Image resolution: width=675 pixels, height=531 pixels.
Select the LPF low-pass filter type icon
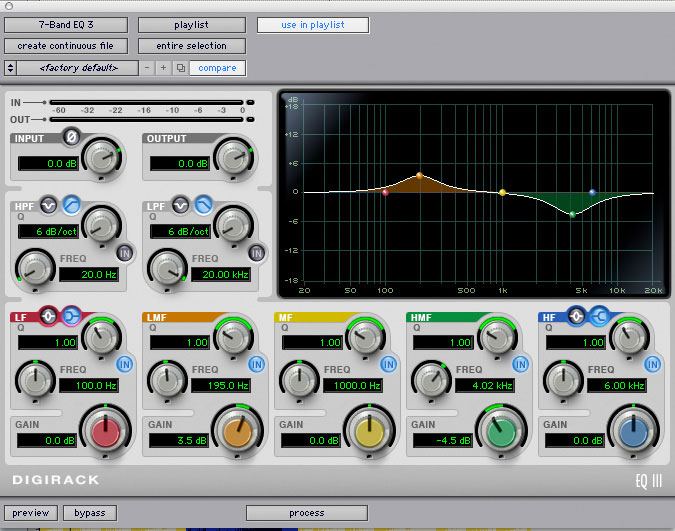[x=203, y=205]
